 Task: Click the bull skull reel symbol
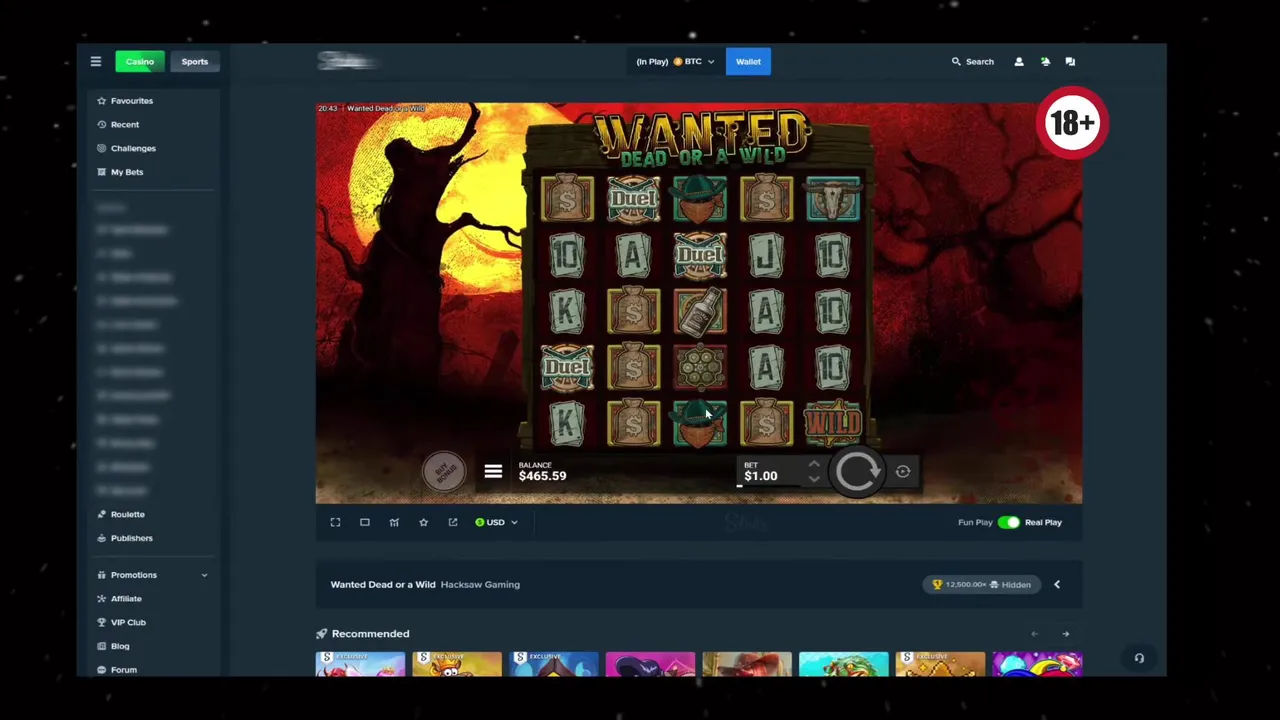[833, 199]
